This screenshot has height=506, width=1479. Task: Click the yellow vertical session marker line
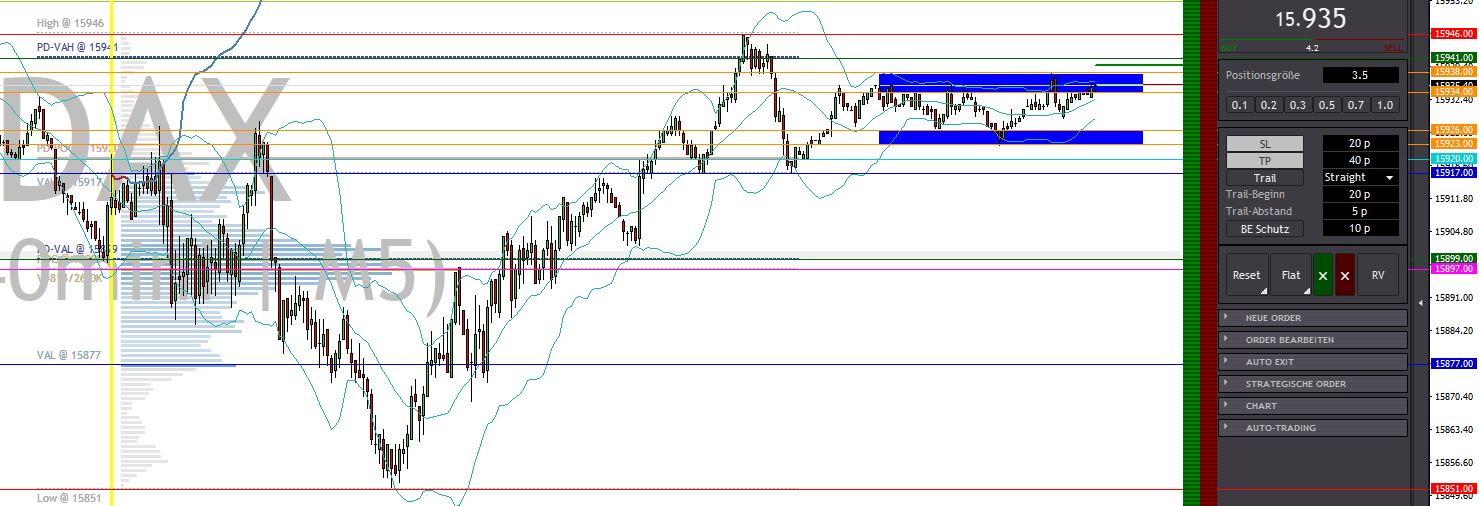point(111,253)
